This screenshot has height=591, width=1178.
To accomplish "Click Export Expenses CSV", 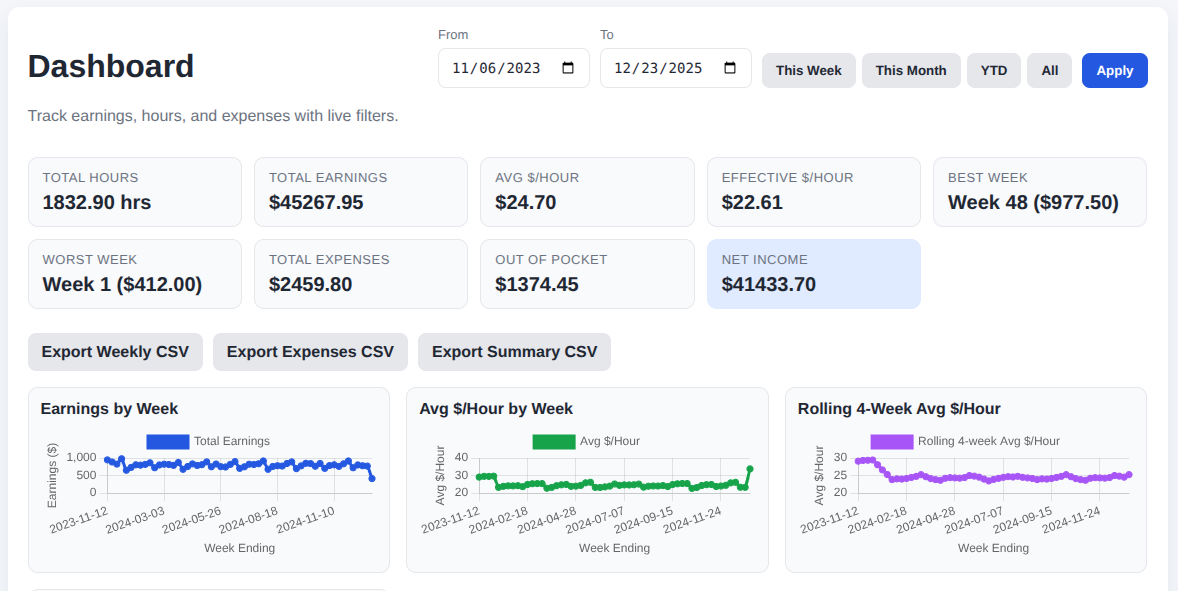I will [x=310, y=352].
